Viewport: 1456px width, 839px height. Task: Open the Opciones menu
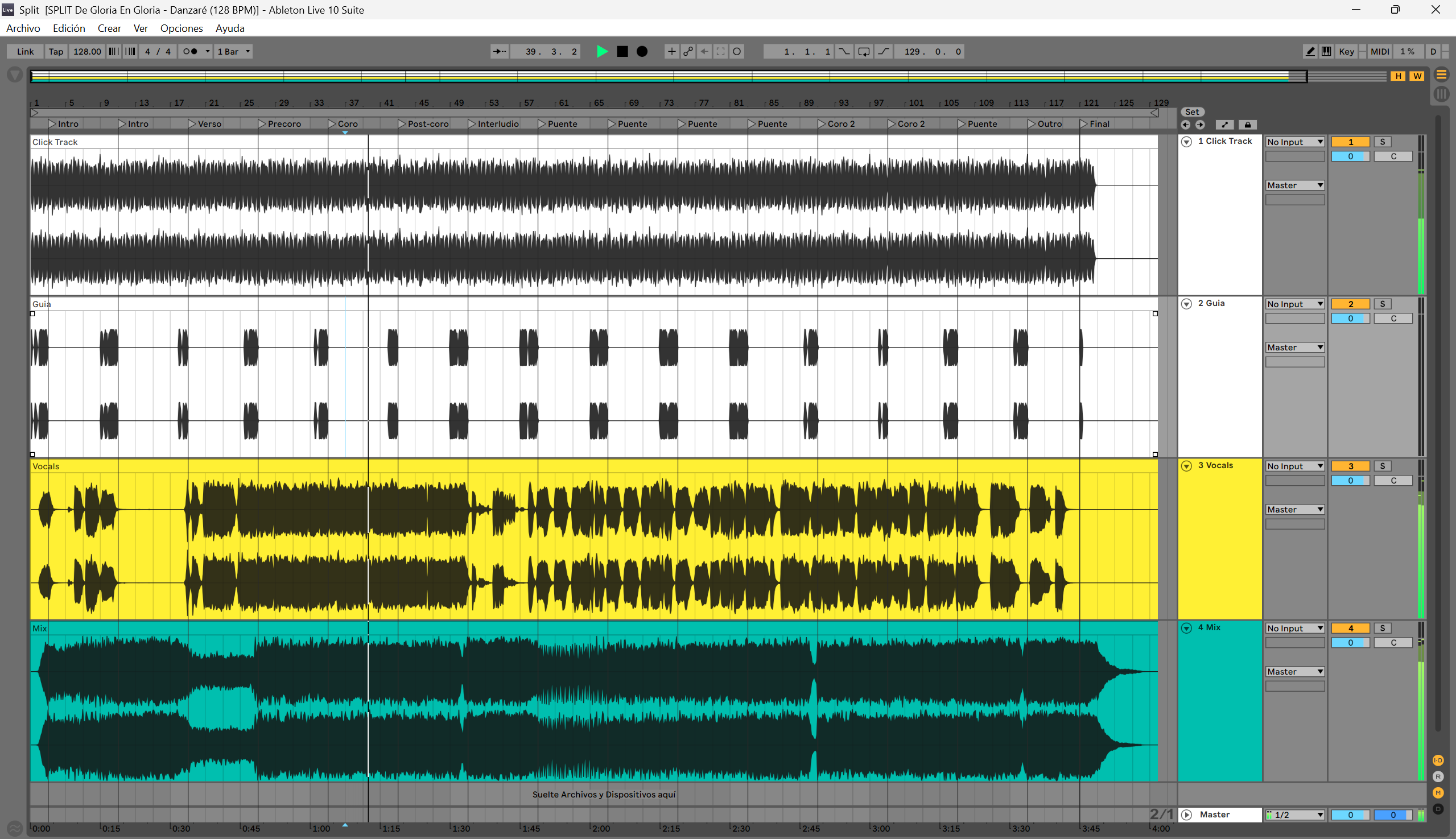(181, 28)
